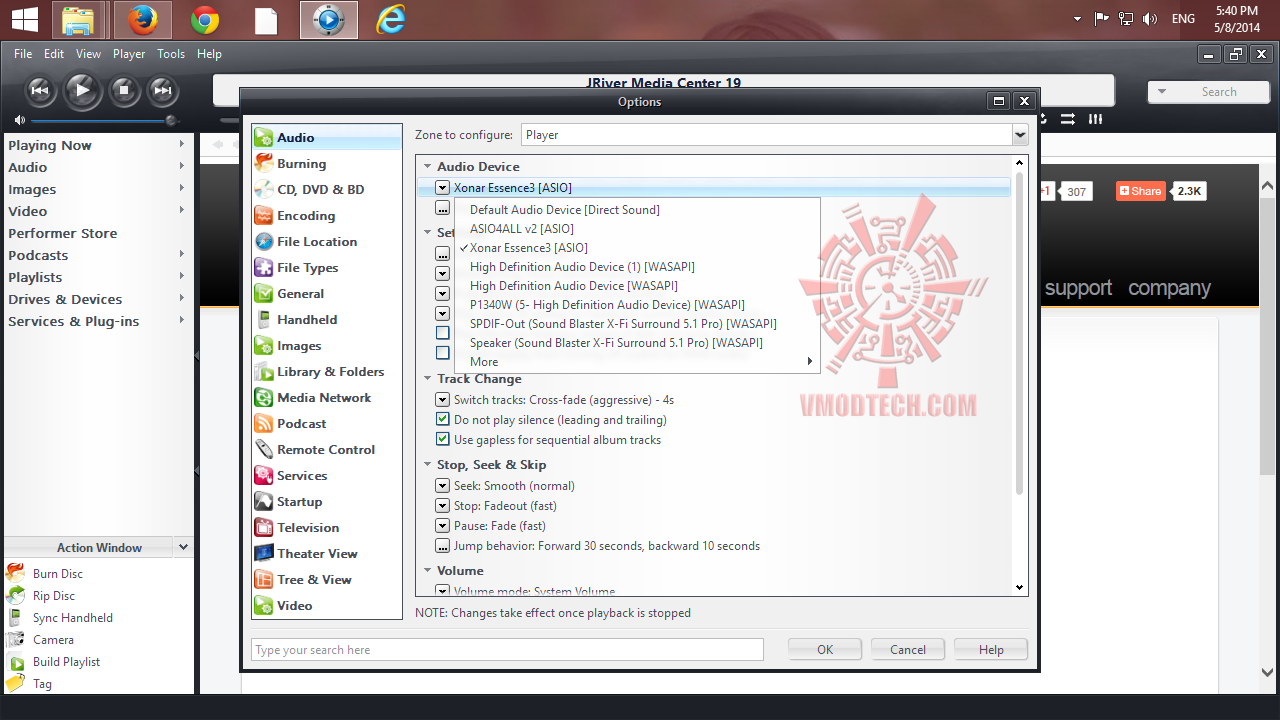
Task: Open the Seek: Smooth (normal) dropdown
Action: coord(443,485)
